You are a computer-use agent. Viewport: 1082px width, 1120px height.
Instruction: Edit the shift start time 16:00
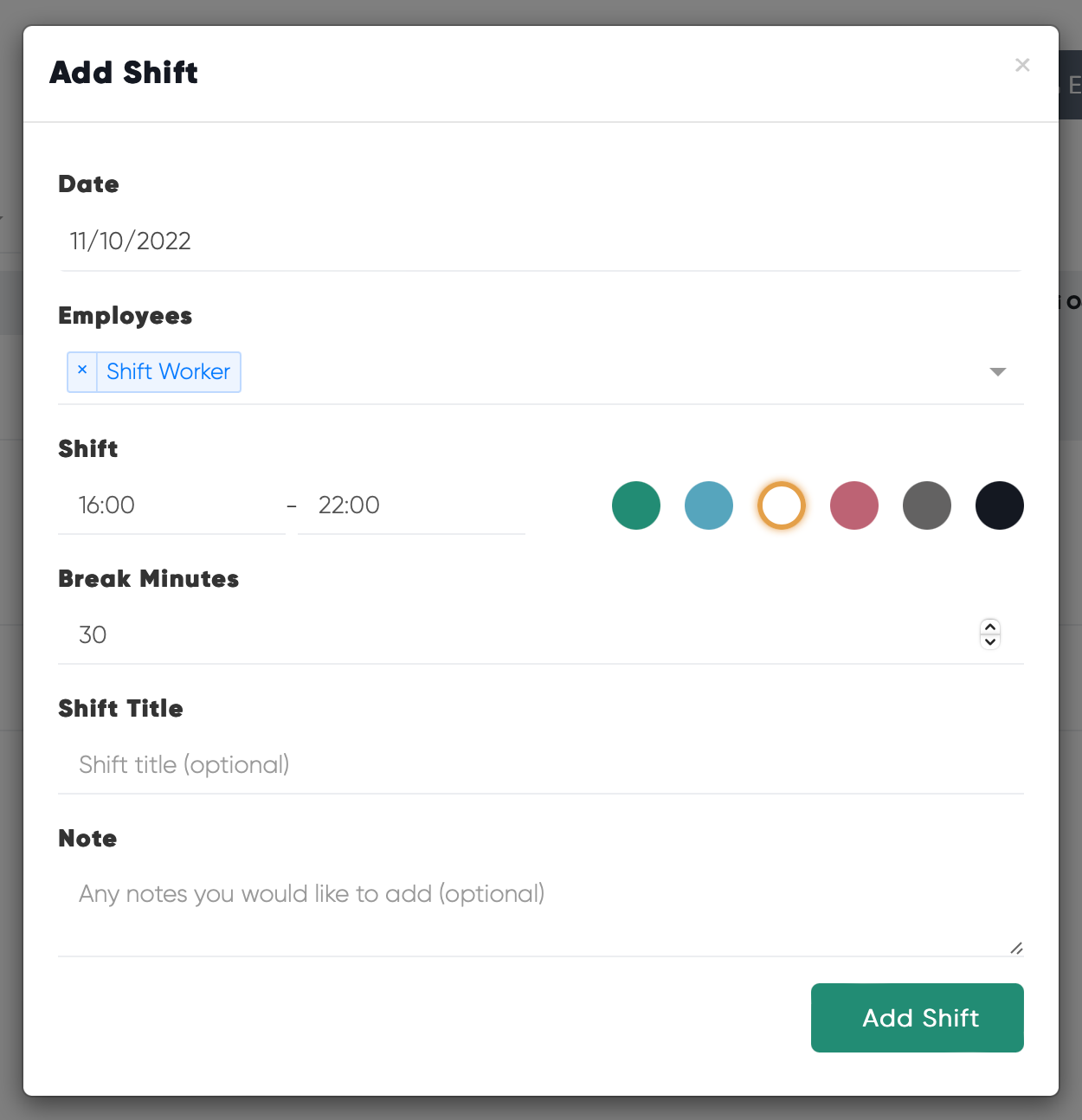tap(171, 505)
